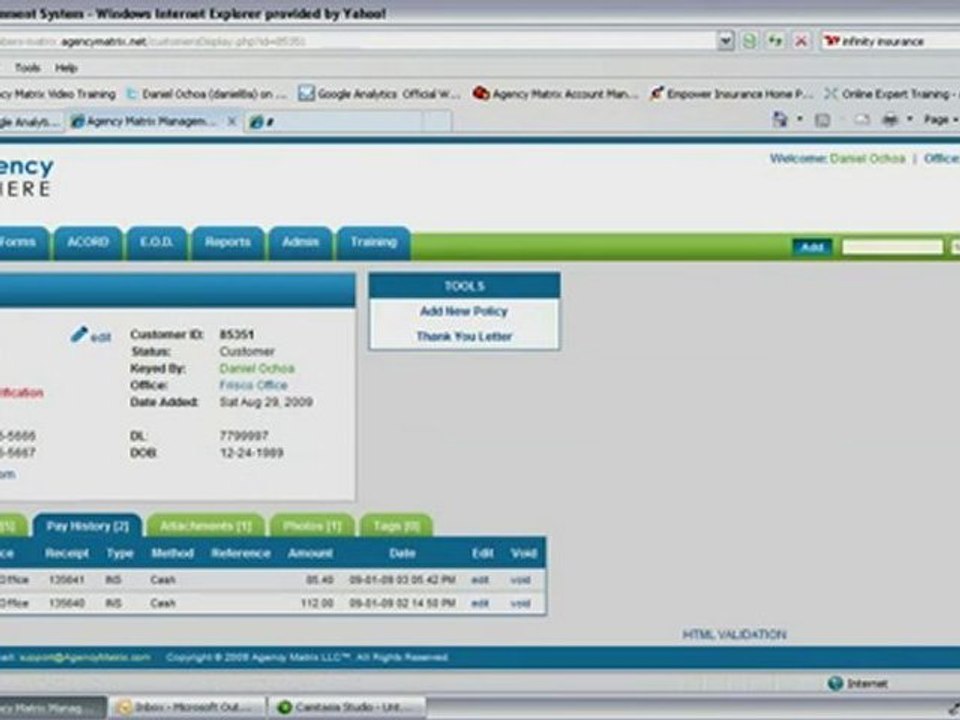Click the Home icon in IE command bar
The width and height of the screenshot is (960, 720).
[780, 119]
